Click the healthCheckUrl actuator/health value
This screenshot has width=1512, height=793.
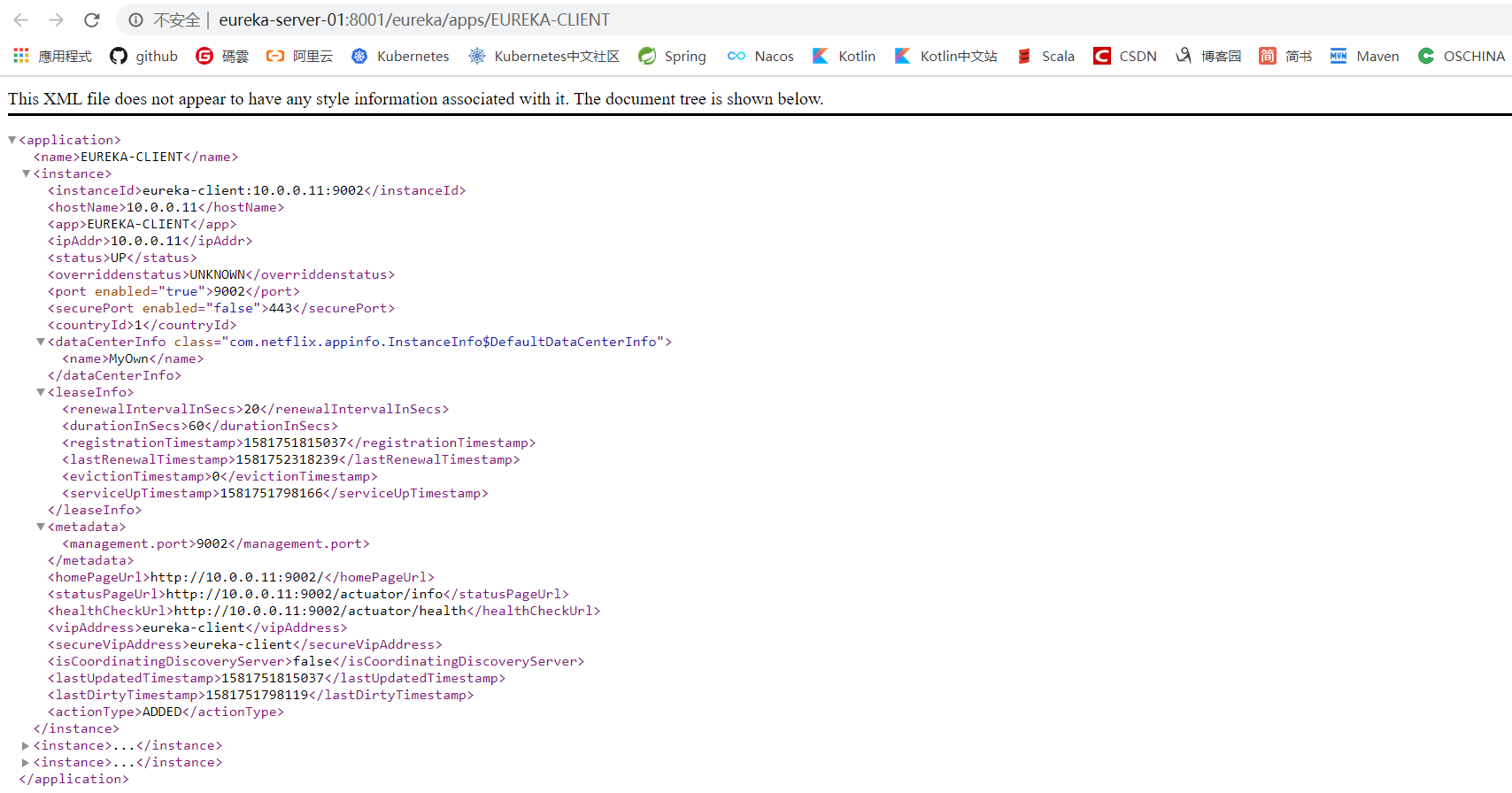(320, 611)
